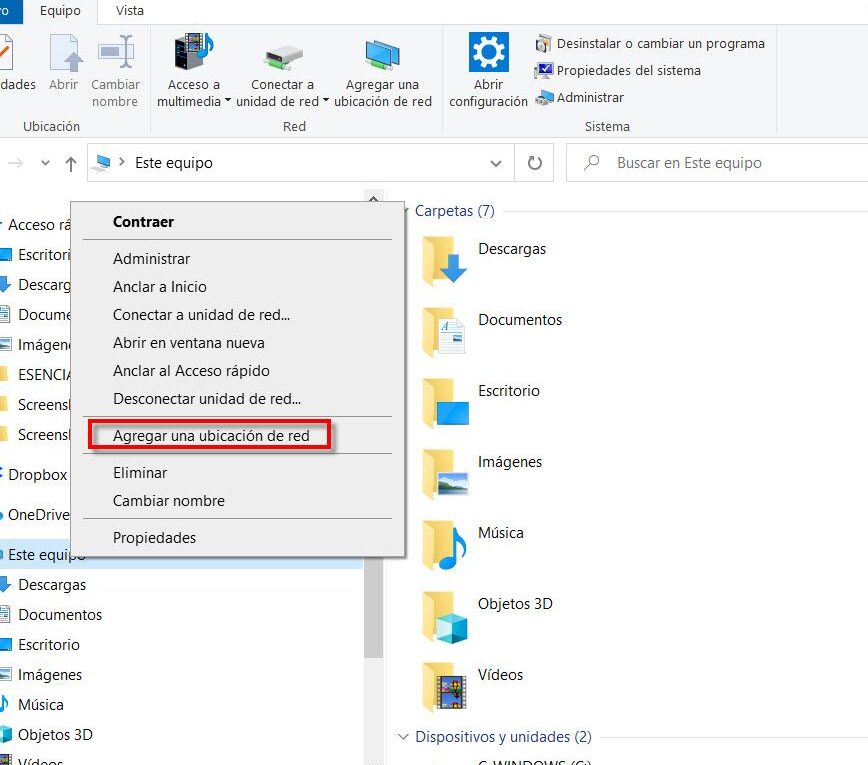Click inside the Buscar en Este equipo box
The image size is (868, 765).
click(x=720, y=162)
